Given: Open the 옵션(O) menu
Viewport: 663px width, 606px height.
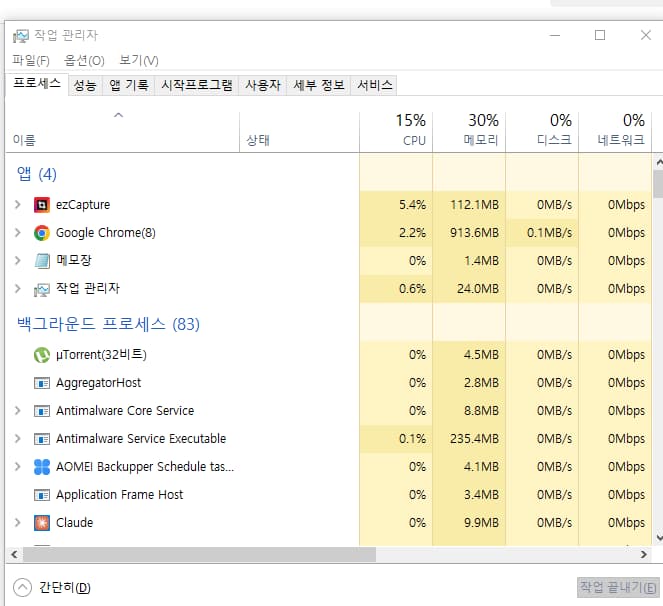Looking at the screenshot, I should [x=84, y=61].
